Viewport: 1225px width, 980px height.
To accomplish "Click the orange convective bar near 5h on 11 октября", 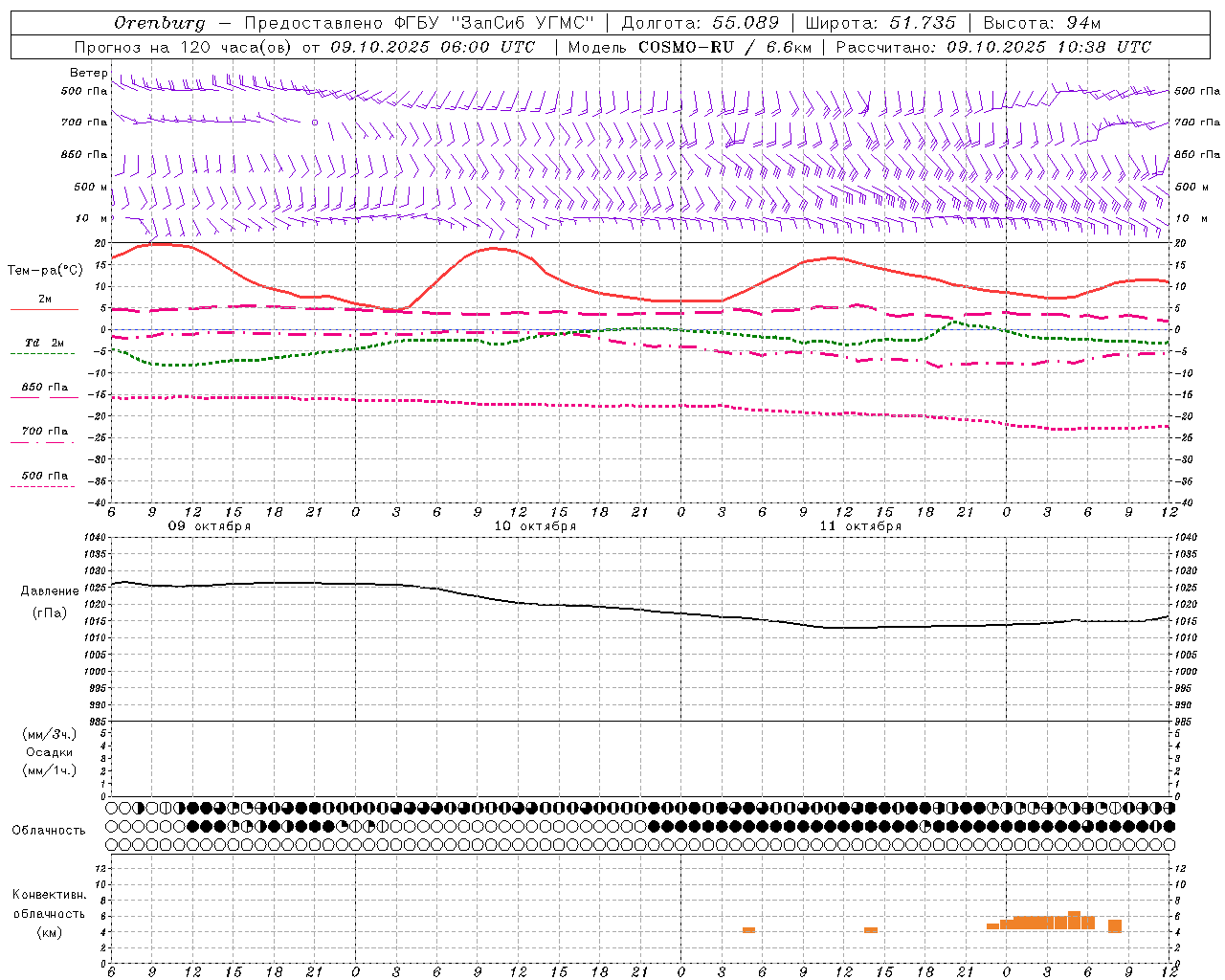I will tap(748, 930).
